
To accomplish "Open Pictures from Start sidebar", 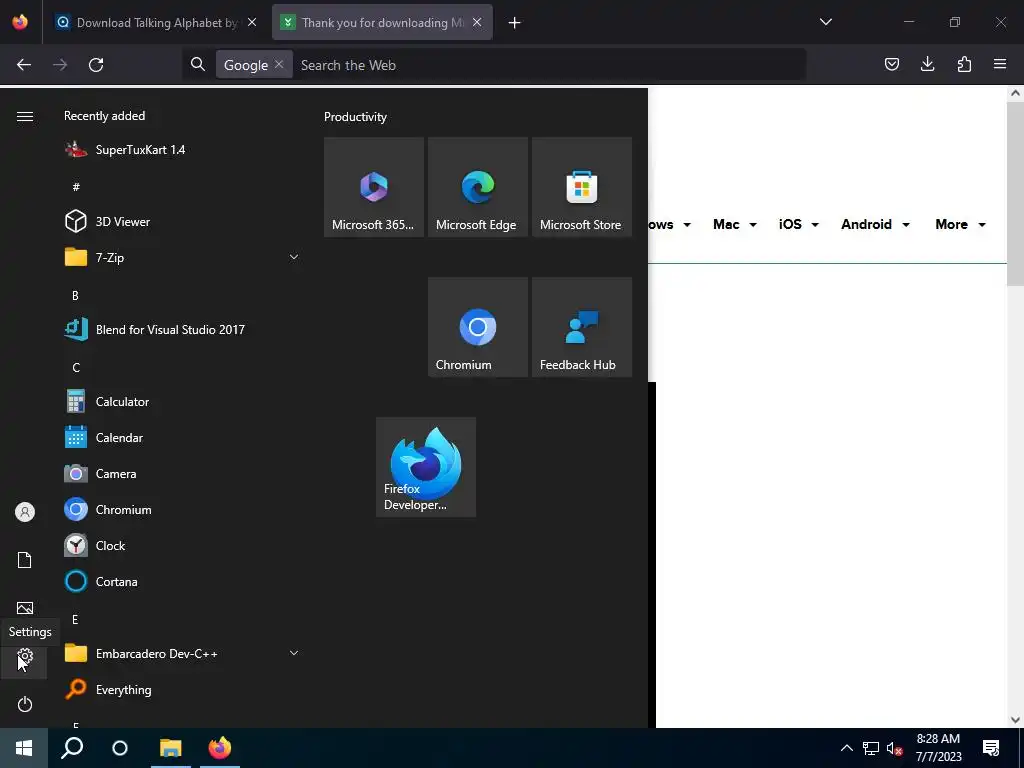I will (x=25, y=608).
